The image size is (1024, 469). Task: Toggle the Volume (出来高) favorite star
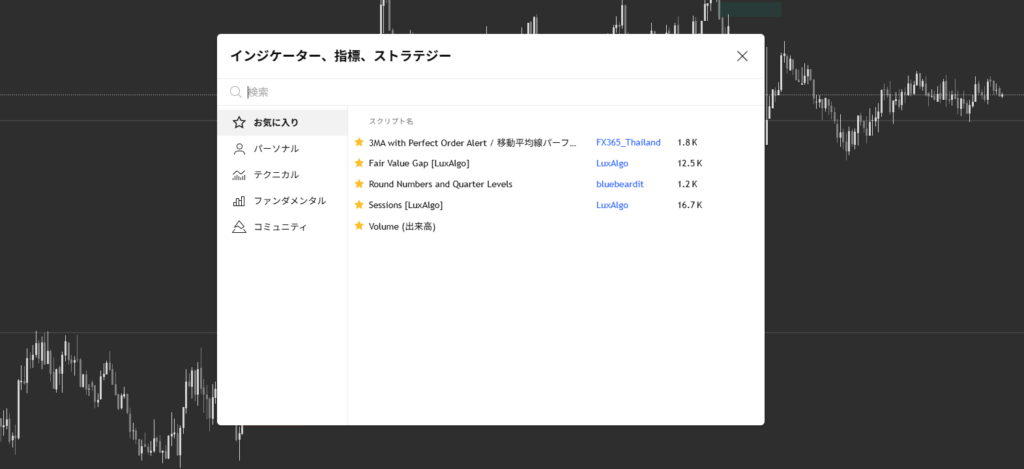359,226
